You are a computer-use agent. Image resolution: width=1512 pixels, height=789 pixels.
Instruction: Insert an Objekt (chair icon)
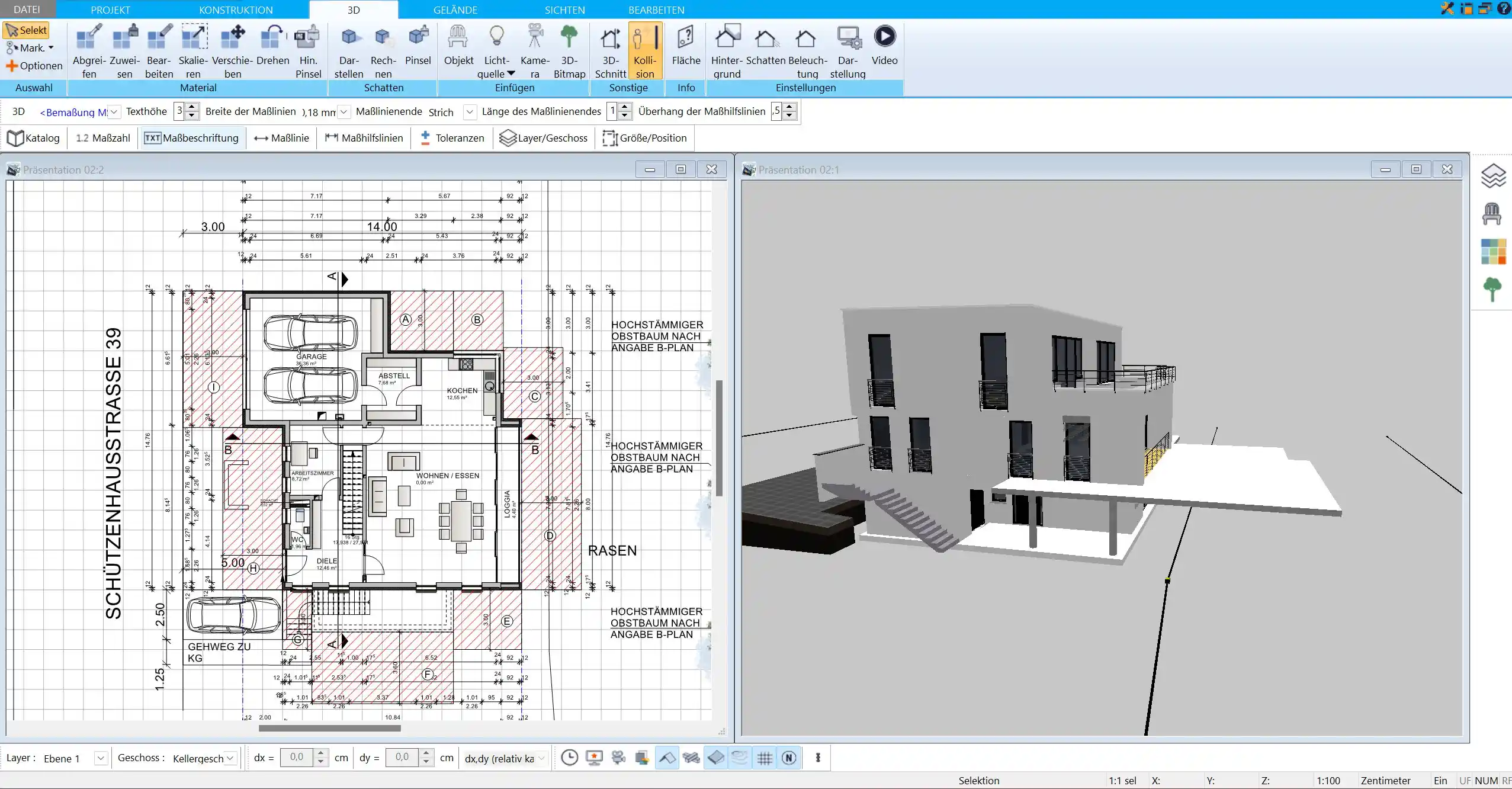[x=458, y=46]
